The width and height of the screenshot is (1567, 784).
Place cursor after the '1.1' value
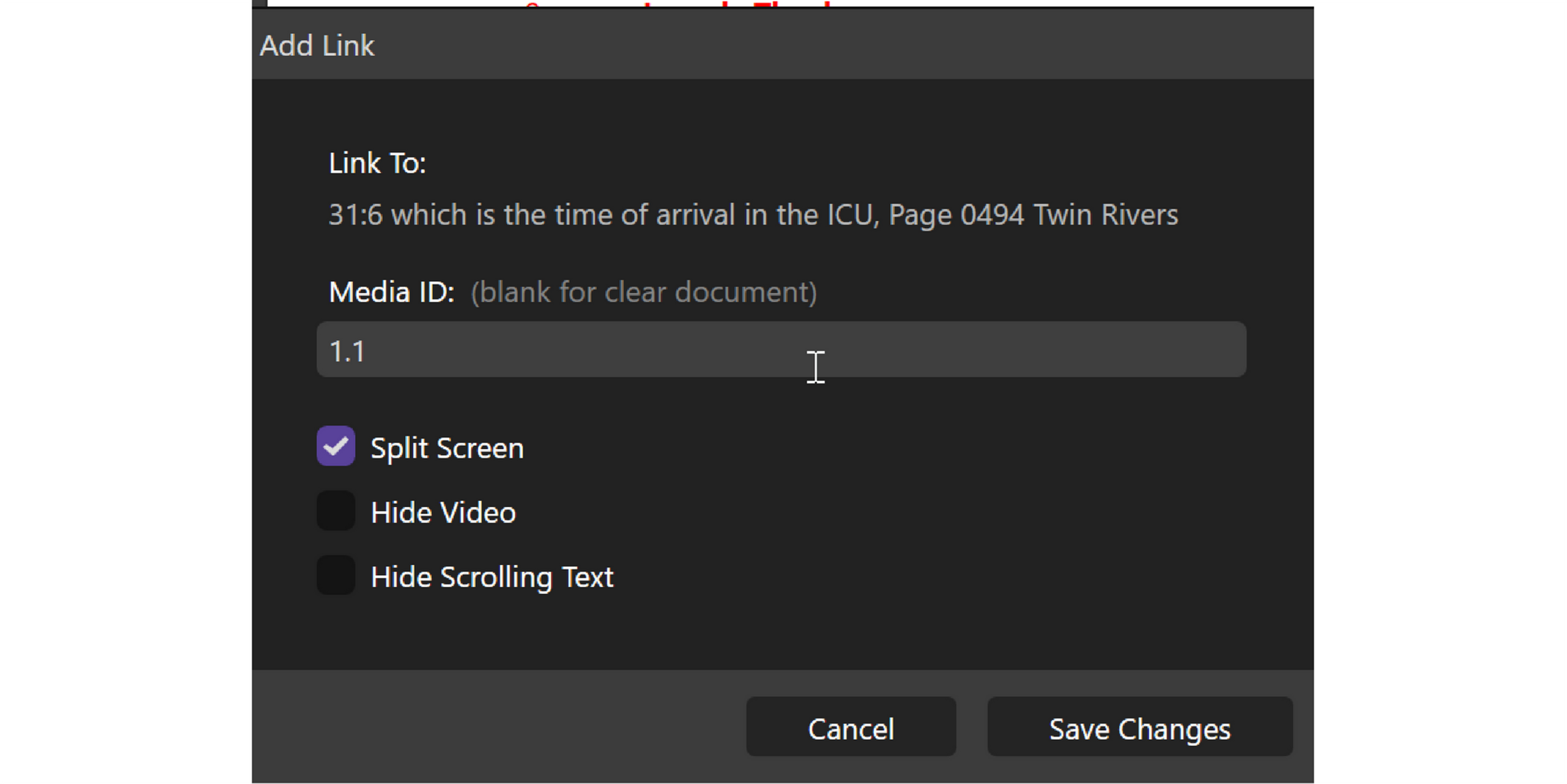tap(369, 352)
